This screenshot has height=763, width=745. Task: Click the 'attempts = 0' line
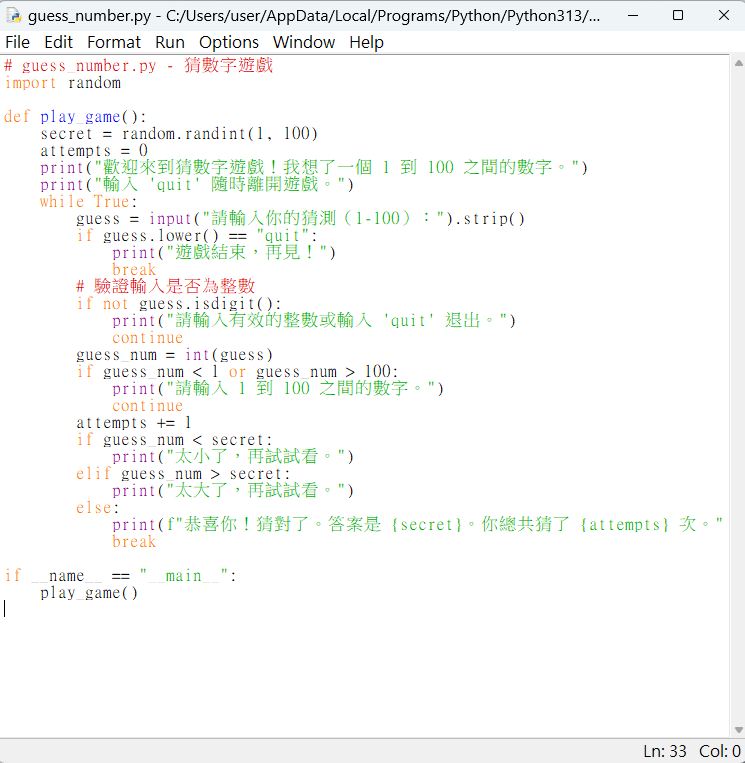pyautogui.click(x=94, y=151)
